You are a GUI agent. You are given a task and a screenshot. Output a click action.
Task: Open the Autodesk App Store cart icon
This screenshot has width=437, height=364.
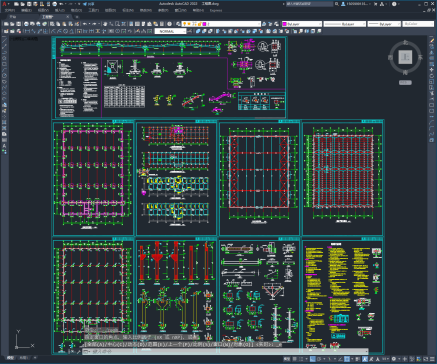pos(376,4)
